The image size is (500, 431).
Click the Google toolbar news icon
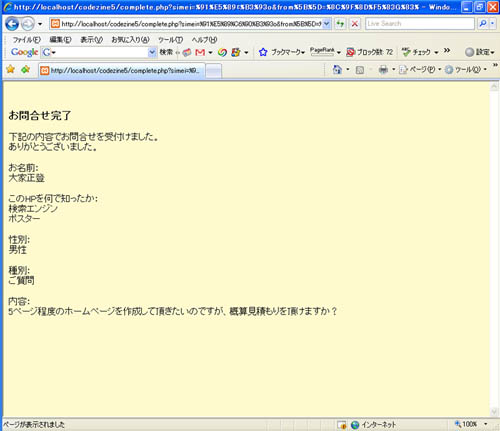tap(187, 52)
